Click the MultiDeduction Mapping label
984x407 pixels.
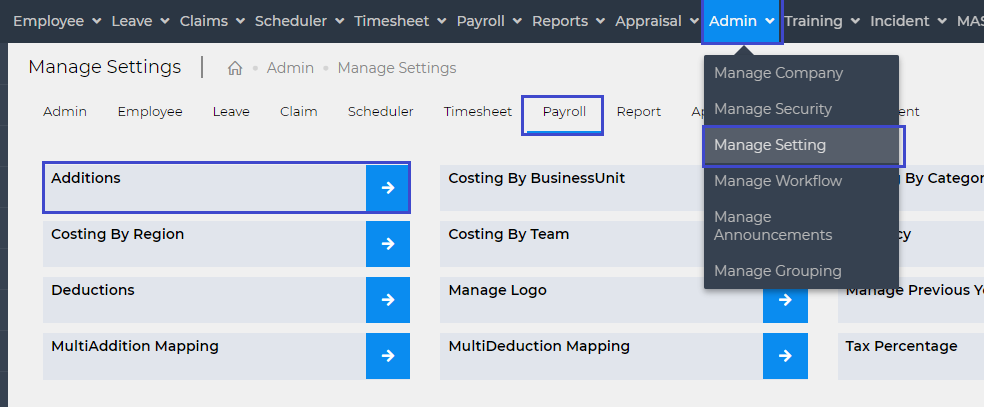pos(539,346)
